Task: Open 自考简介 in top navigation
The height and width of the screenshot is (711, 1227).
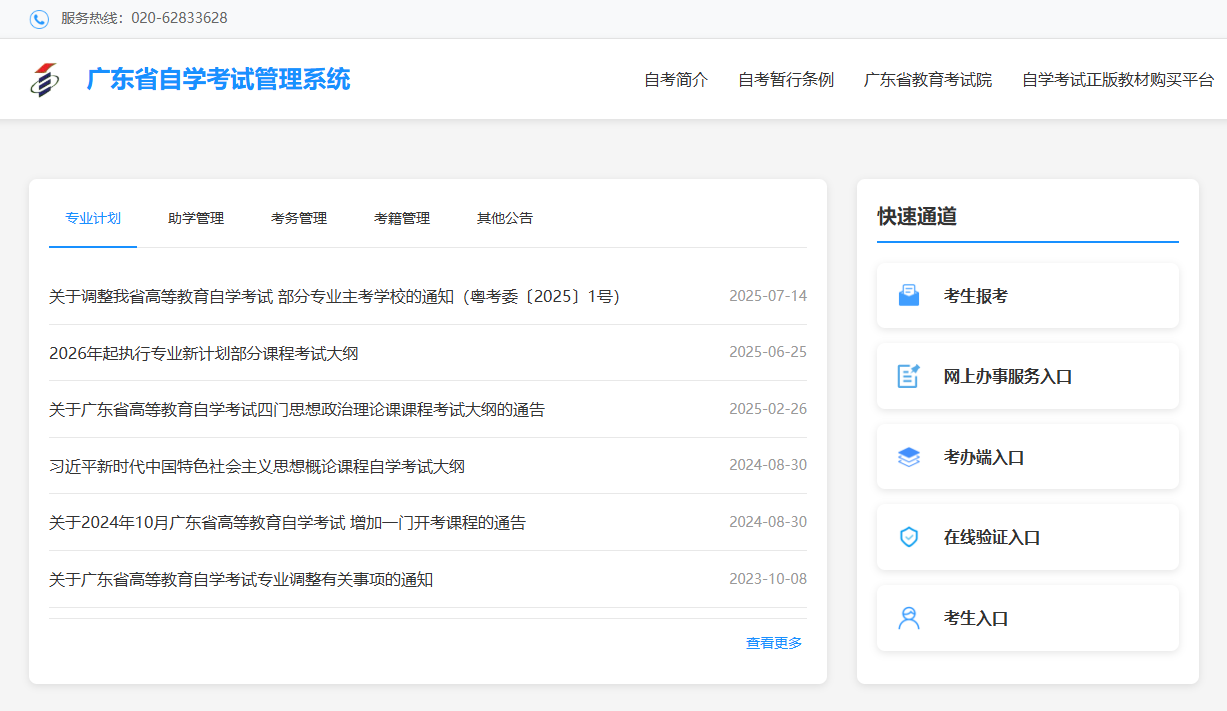Action: tap(676, 80)
